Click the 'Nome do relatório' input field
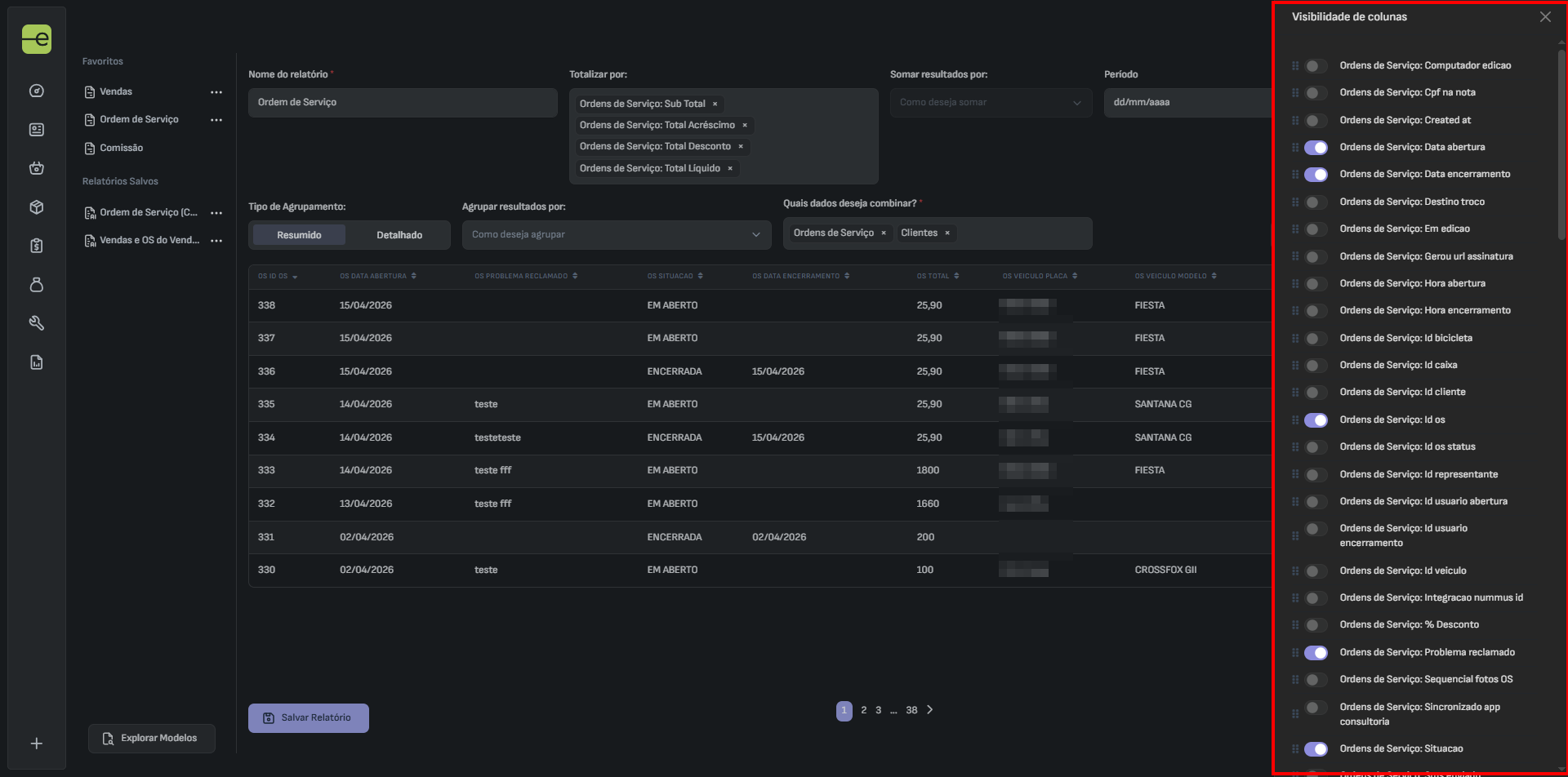This screenshot has height=777, width=1568. click(x=402, y=103)
